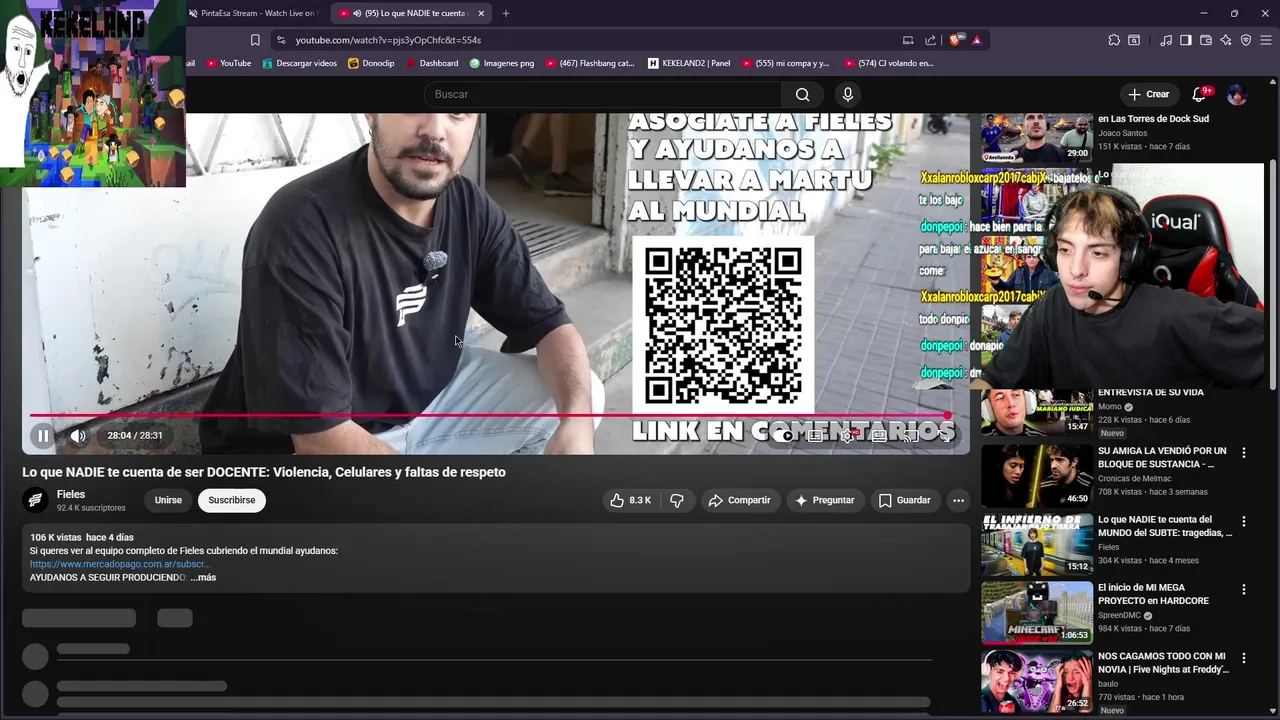This screenshot has width=1280, height=720.
Task: Open the (574) CJ volando en bookmark
Action: pyautogui.click(x=888, y=63)
